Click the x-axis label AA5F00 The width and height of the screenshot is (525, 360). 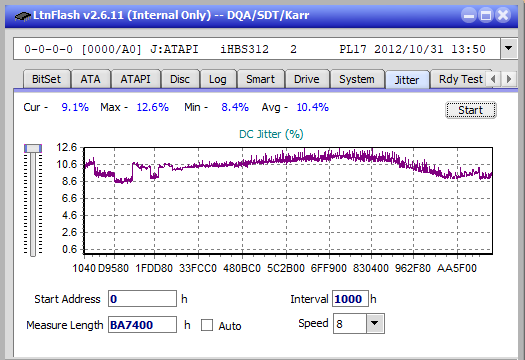[457, 268]
